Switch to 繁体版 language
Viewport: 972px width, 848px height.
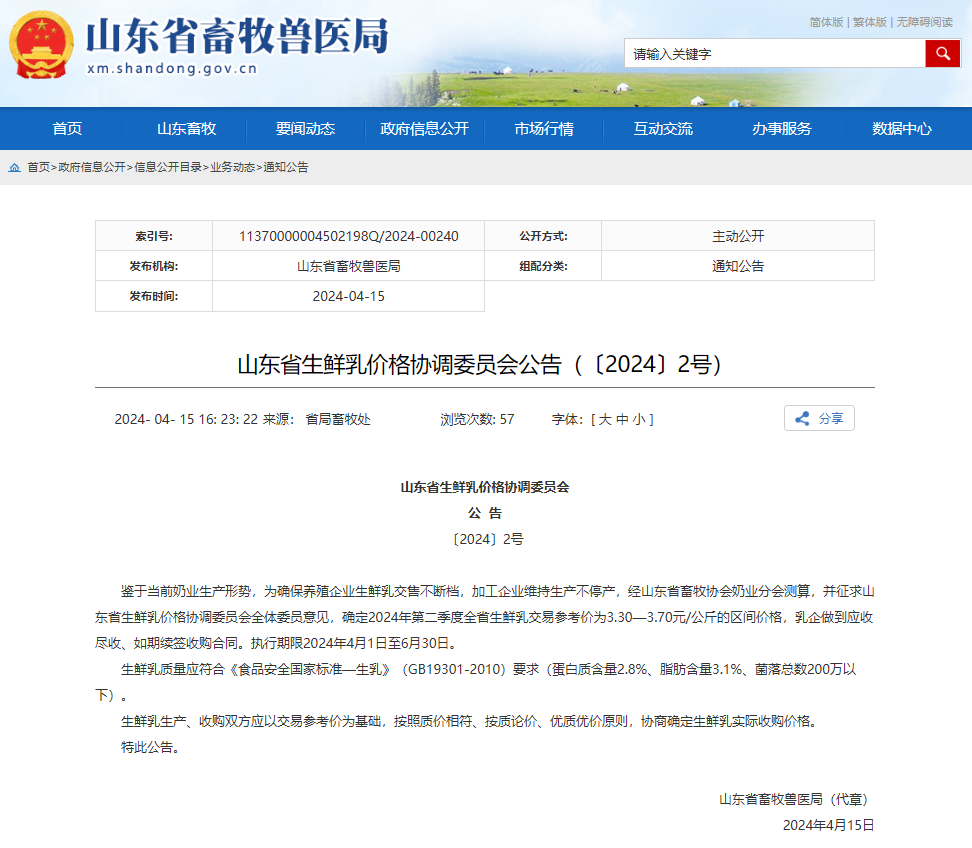(x=869, y=22)
